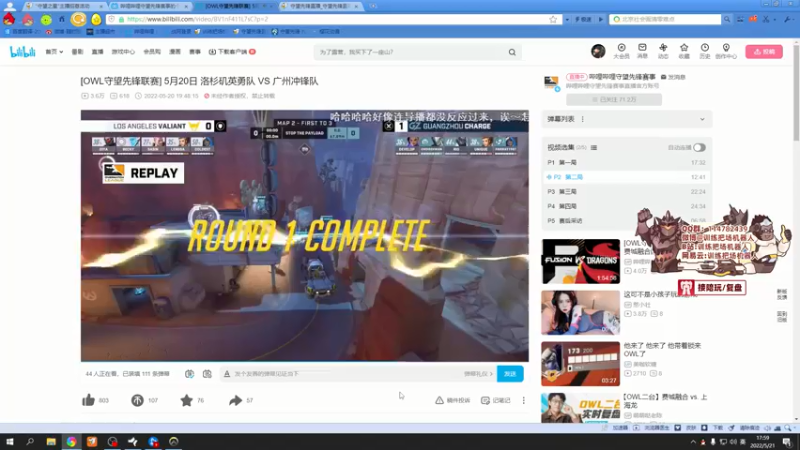Like the video with thumbs-up icon
800x450 pixels.
pos(88,400)
